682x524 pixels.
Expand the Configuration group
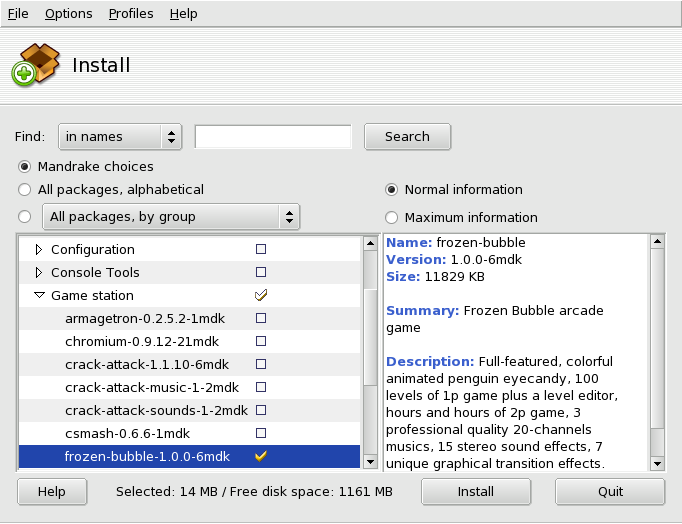pyautogui.click(x=39, y=249)
